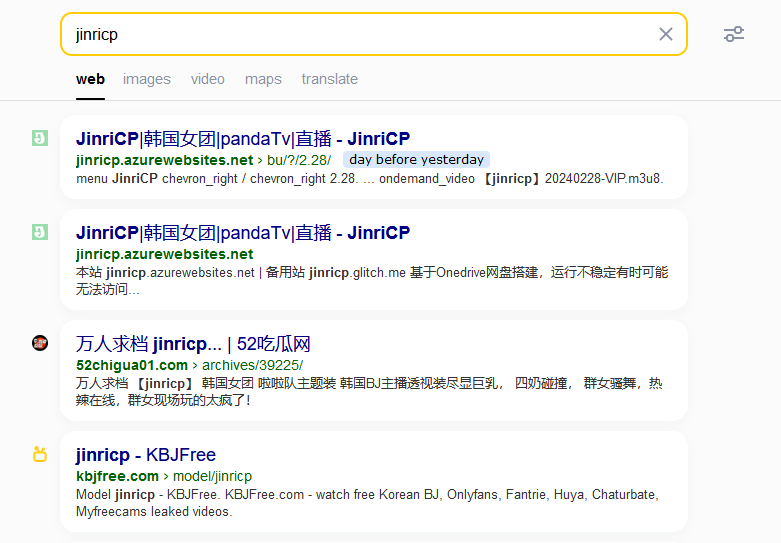781x543 pixels.
Task: Click the 52chigua01.com result favicon
Action: [x=40, y=343]
